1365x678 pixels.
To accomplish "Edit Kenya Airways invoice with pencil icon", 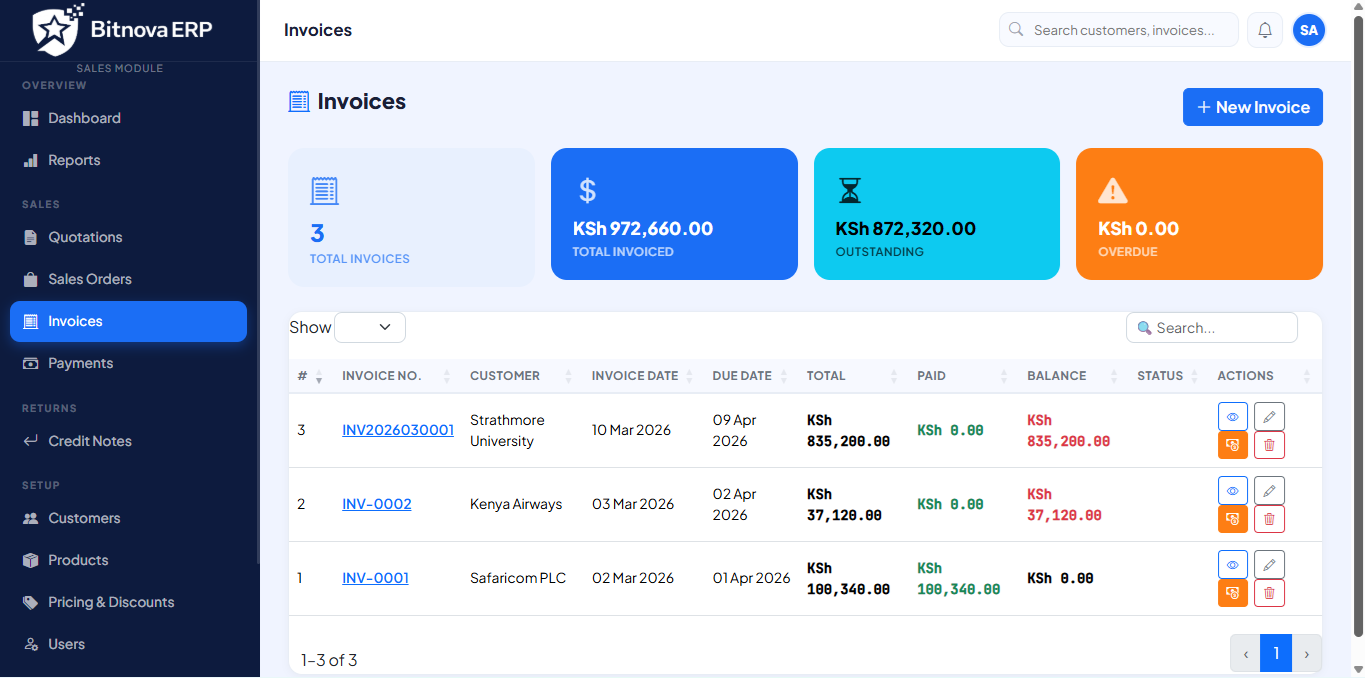I will [x=1269, y=490].
